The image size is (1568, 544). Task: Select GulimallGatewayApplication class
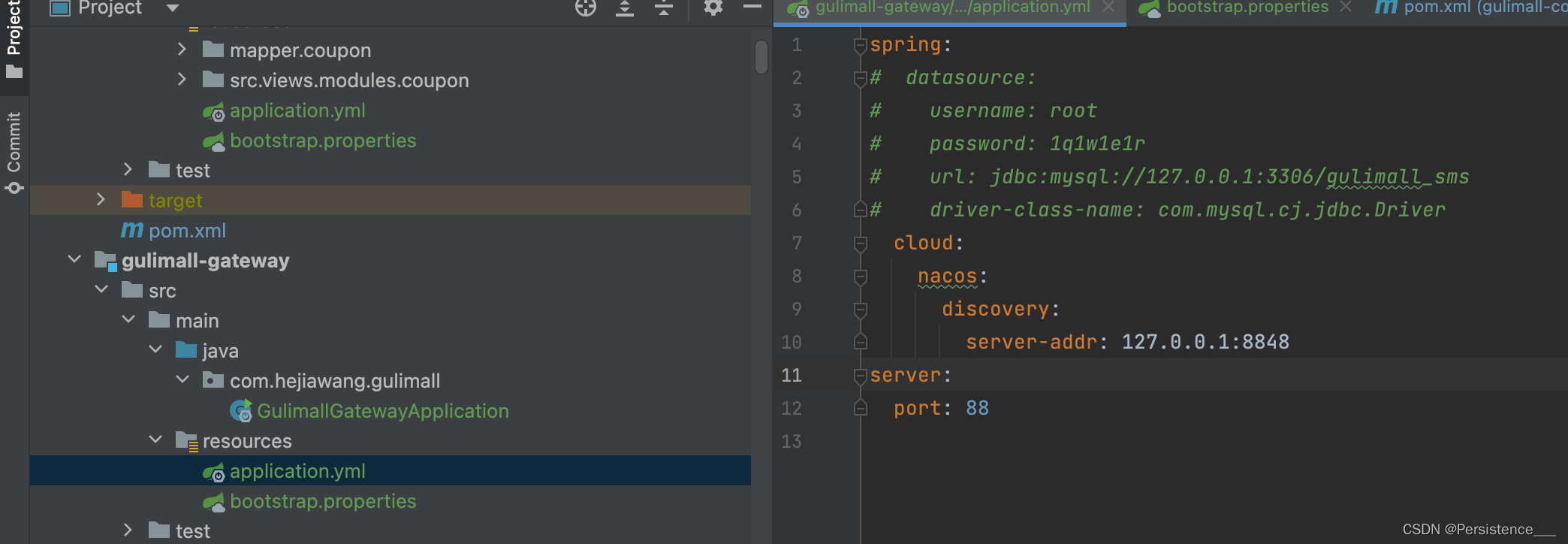click(x=383, y=411)
